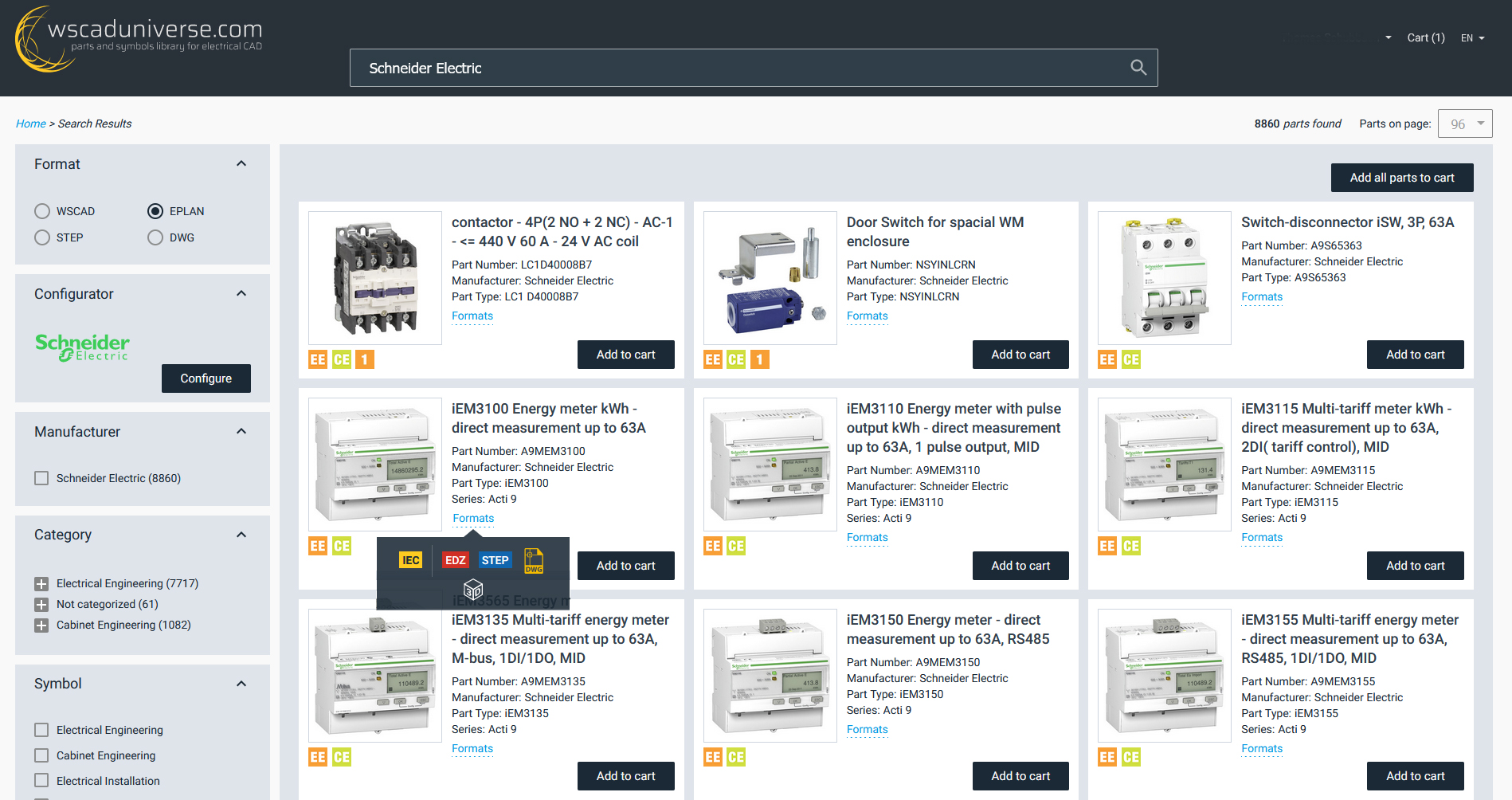Image resolution: width=1512 pixels, height=800 pixels.
Task: Click the DWG file icon in popup
Action: point(534,561)
